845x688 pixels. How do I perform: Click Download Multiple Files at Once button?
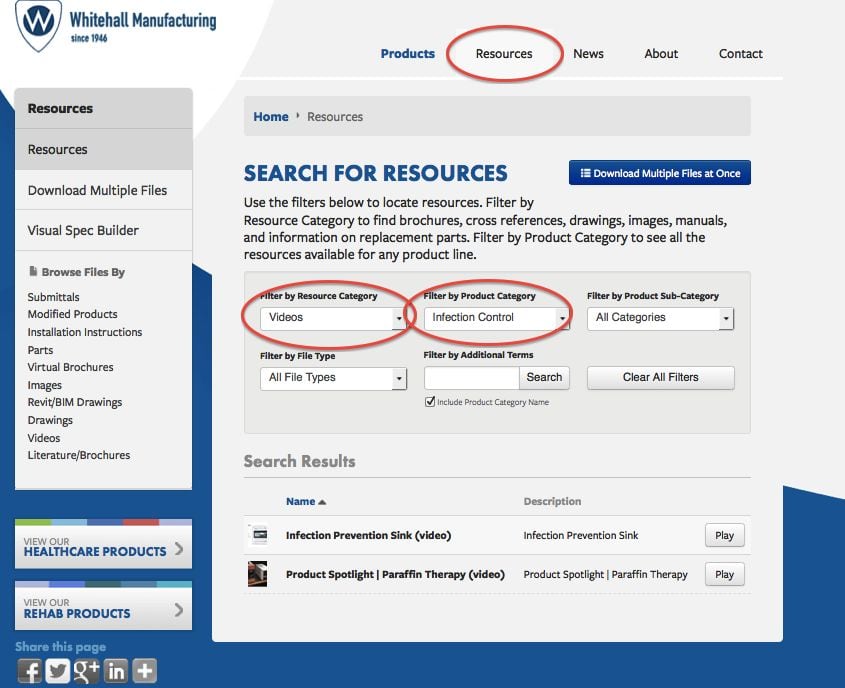tap(660, 173)
